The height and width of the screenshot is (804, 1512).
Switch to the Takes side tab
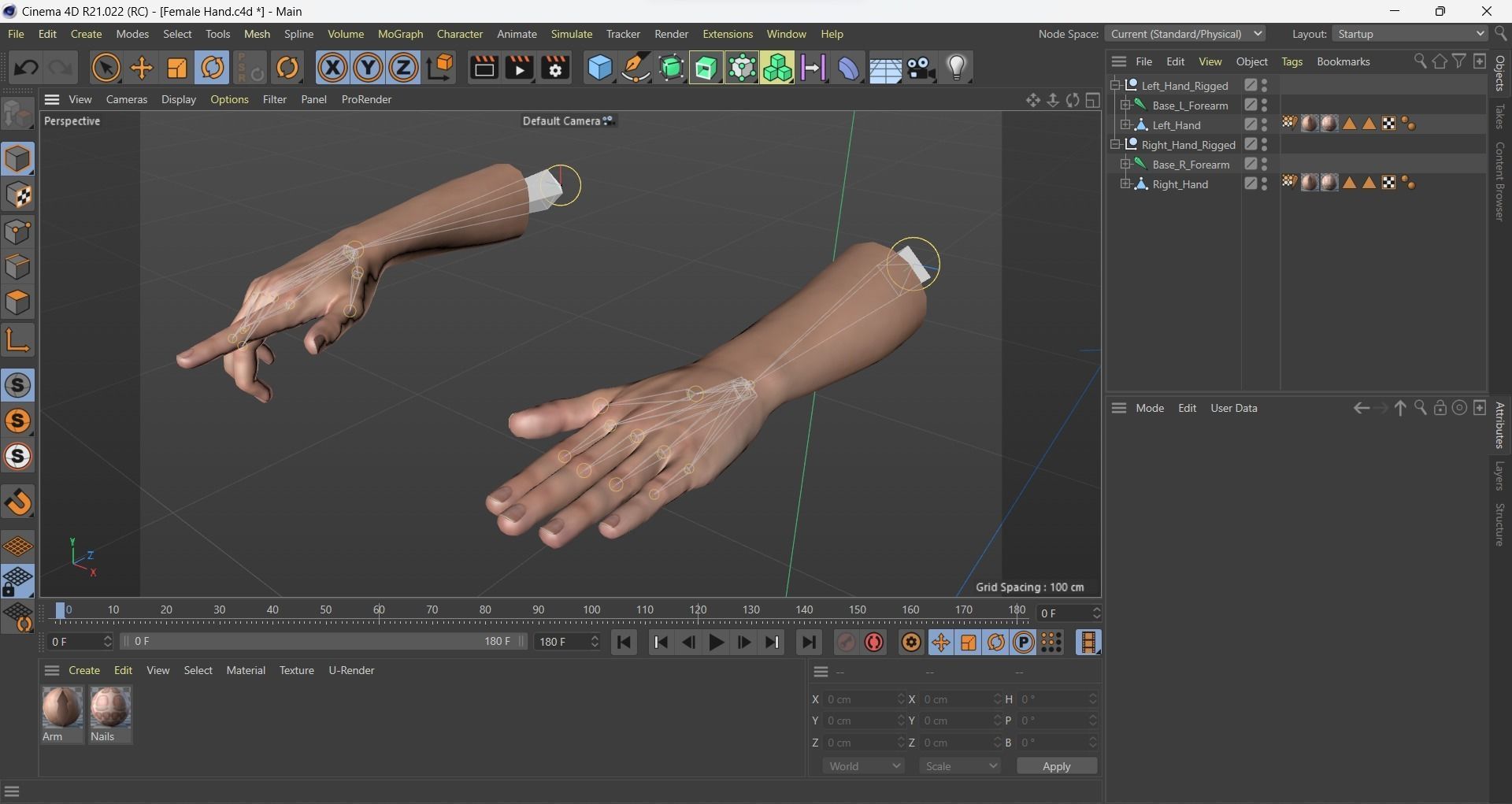click(1499, 116)
